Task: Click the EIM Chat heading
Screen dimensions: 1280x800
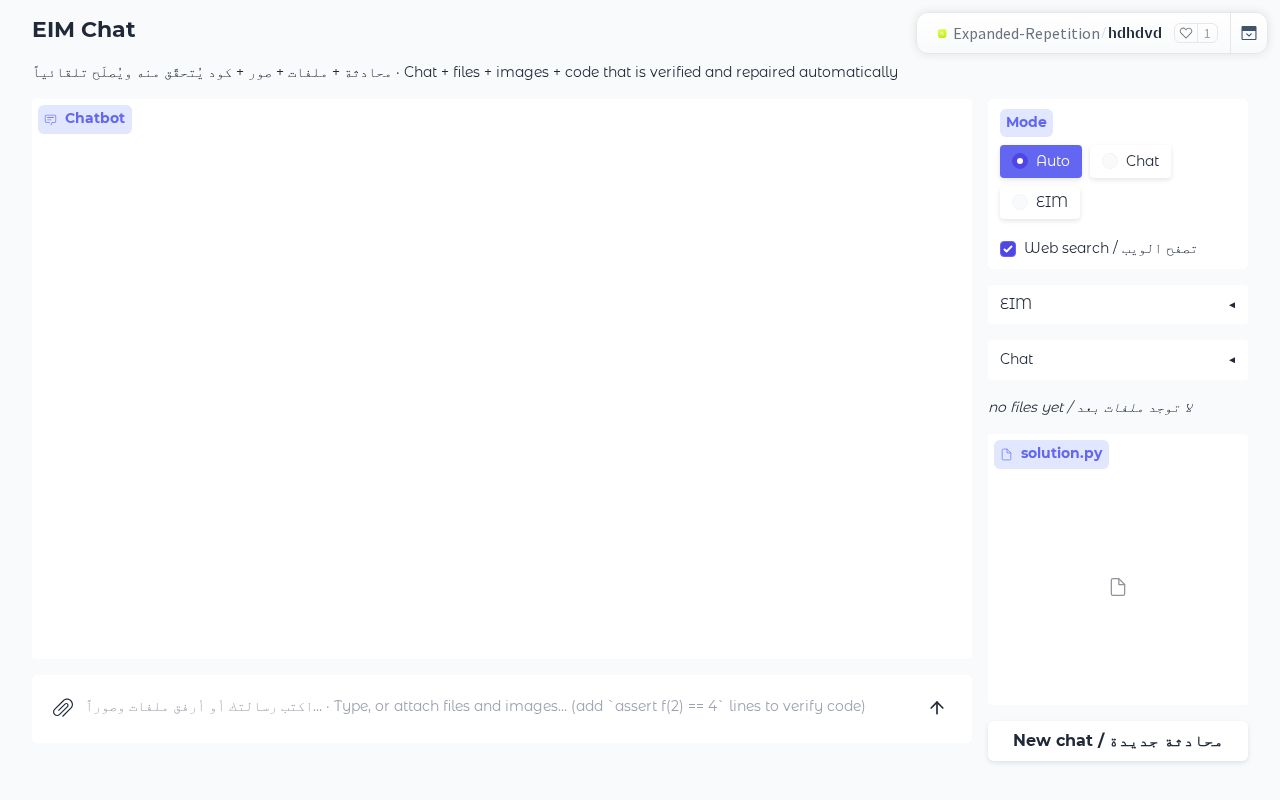Action: 84,30
